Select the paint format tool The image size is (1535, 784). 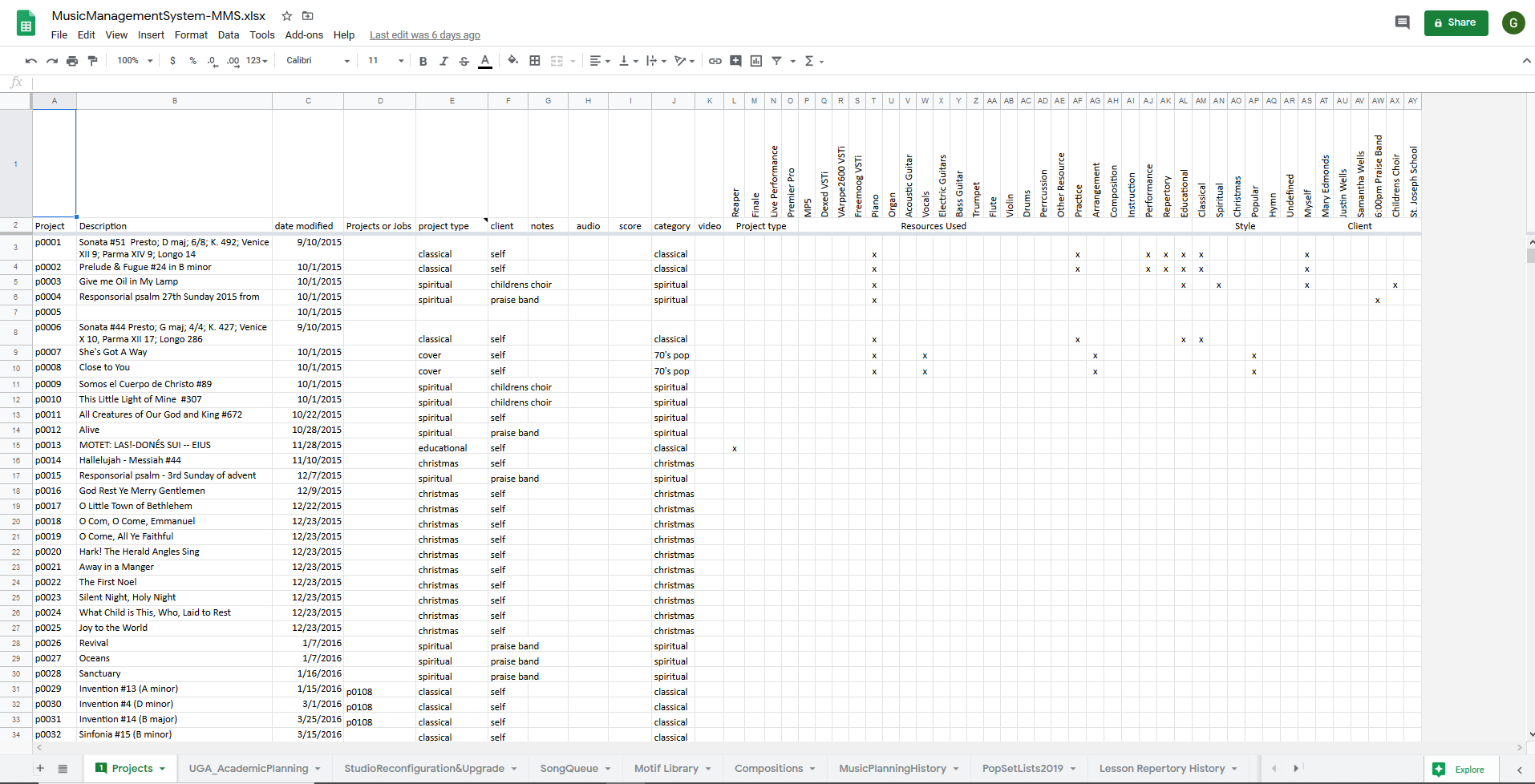93,61
